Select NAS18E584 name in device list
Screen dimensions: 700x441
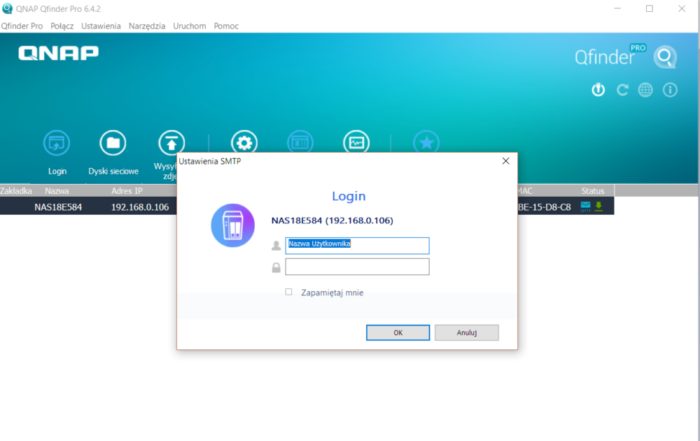[x=58, y=207]
